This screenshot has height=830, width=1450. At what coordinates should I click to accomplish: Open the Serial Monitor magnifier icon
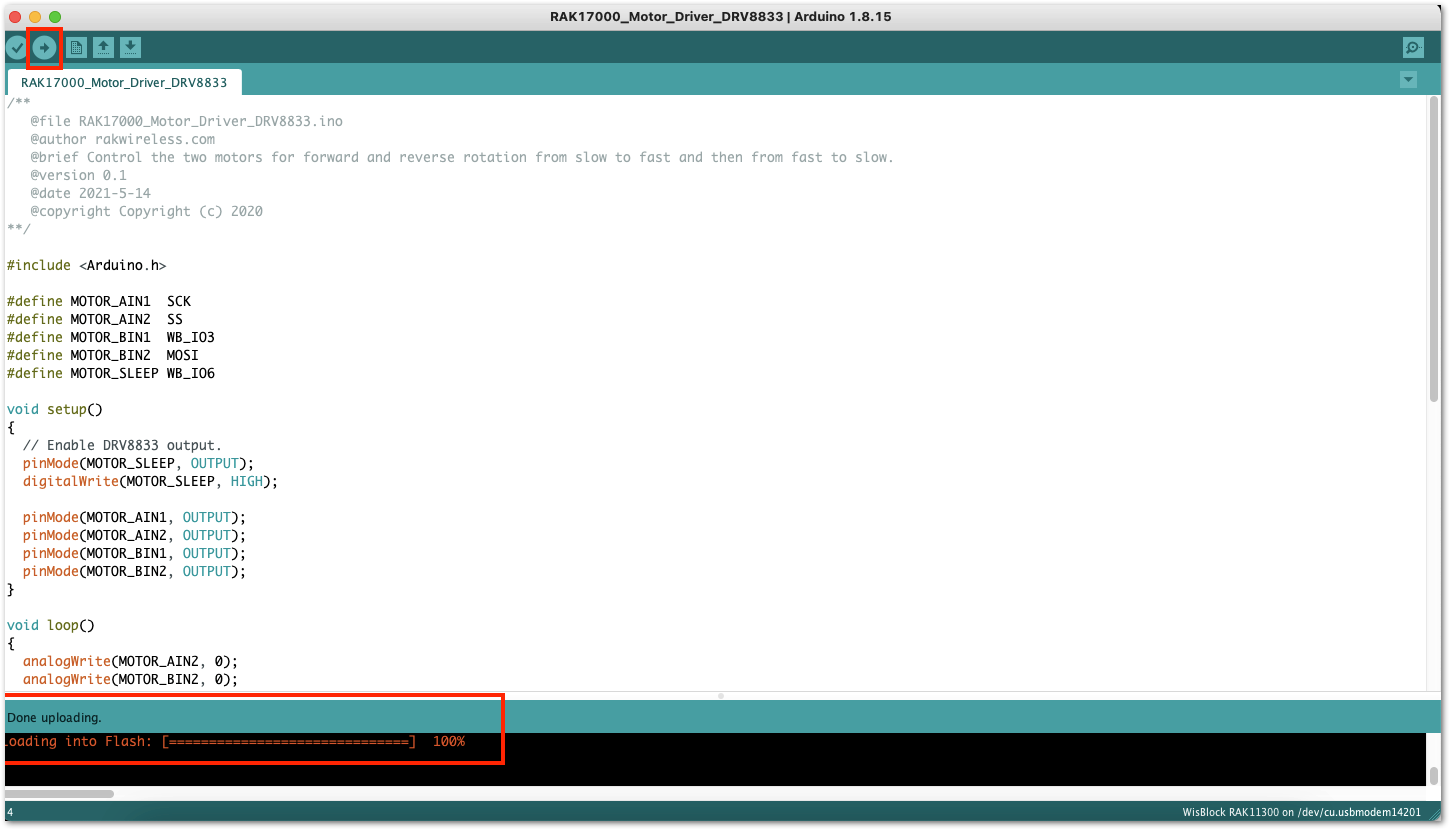[x=1413, y=47]
